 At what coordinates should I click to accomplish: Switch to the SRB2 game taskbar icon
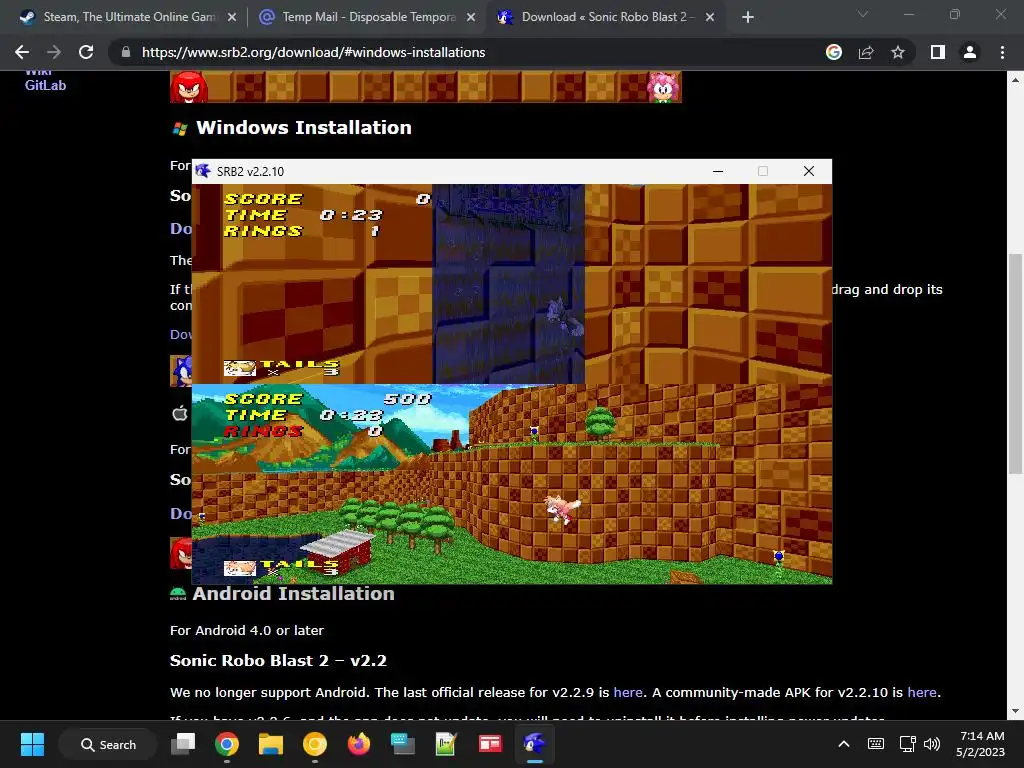click(x=534, y=744)
